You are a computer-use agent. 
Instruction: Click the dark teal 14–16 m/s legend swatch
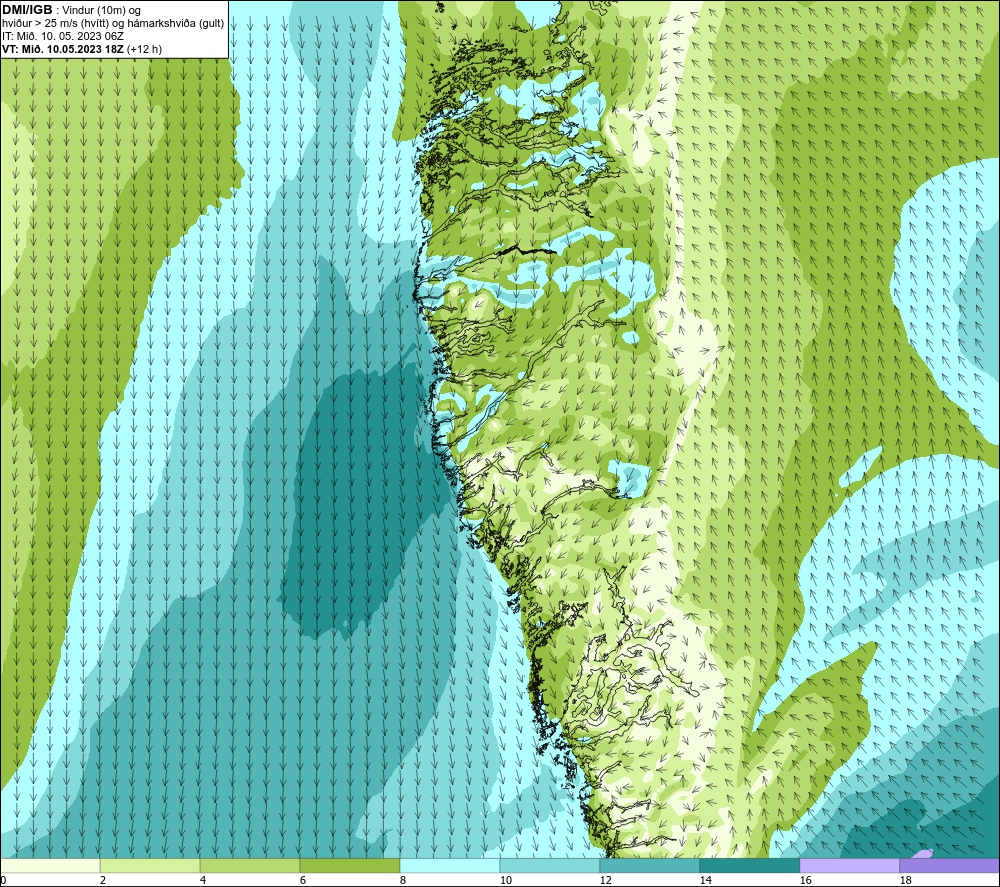coord(749,866)
